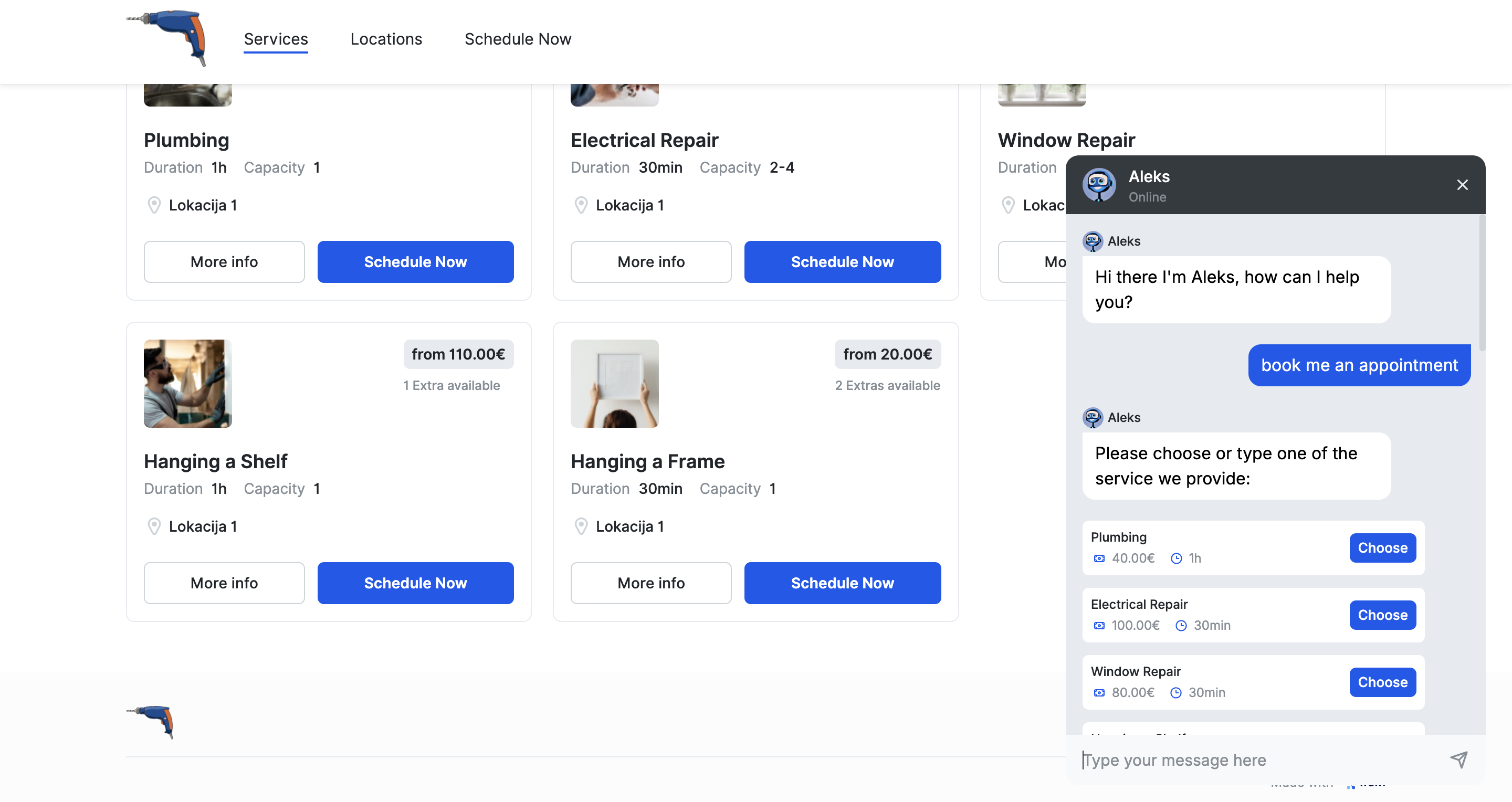Open the Locations navigation tab
1512x802 pixels.
pyautogui.click(x=386, y=39)
